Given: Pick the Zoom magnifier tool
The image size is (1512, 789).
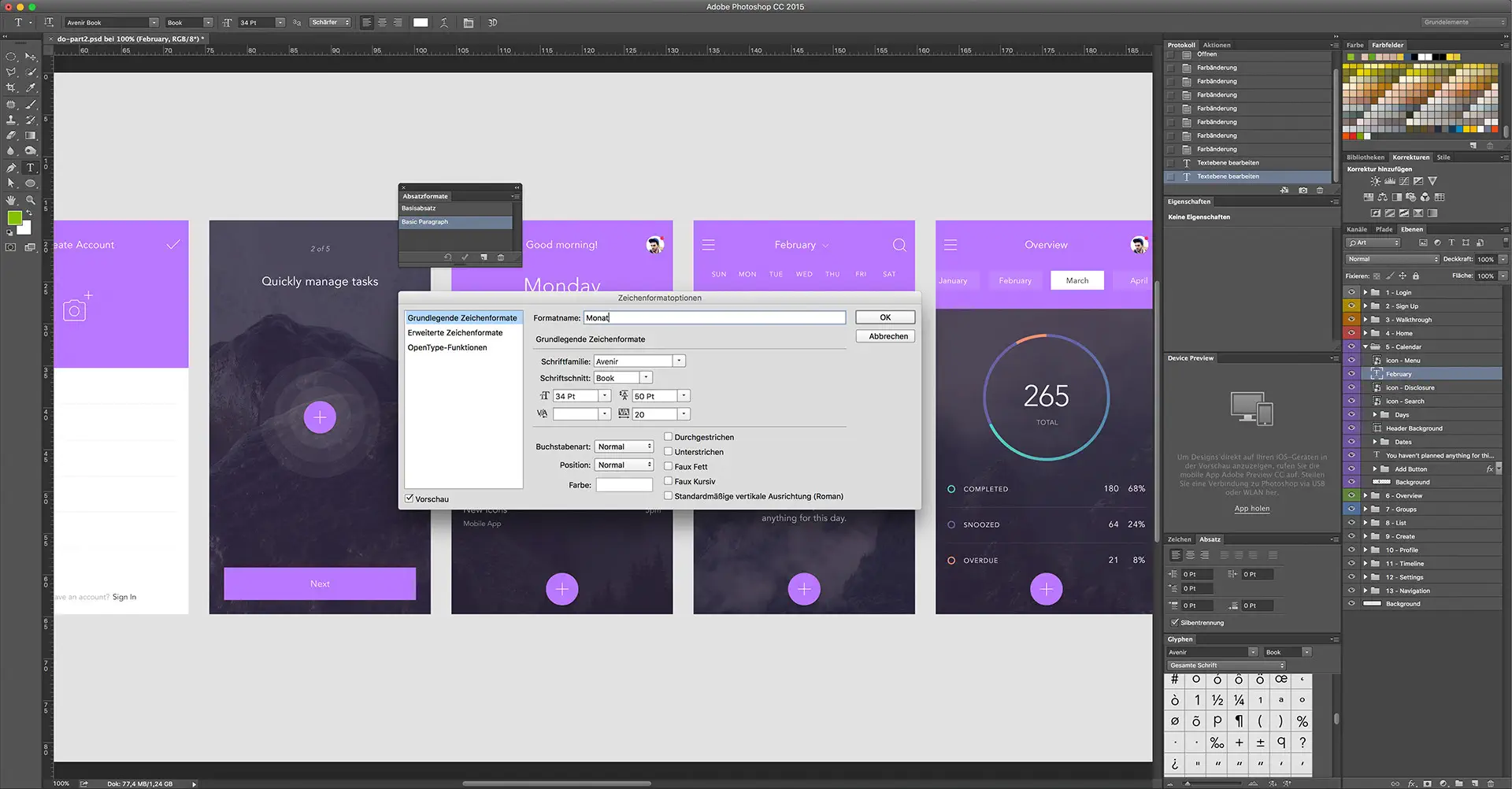Looking at the screenshot, I should pyautogui.click(x=31, y=200).
